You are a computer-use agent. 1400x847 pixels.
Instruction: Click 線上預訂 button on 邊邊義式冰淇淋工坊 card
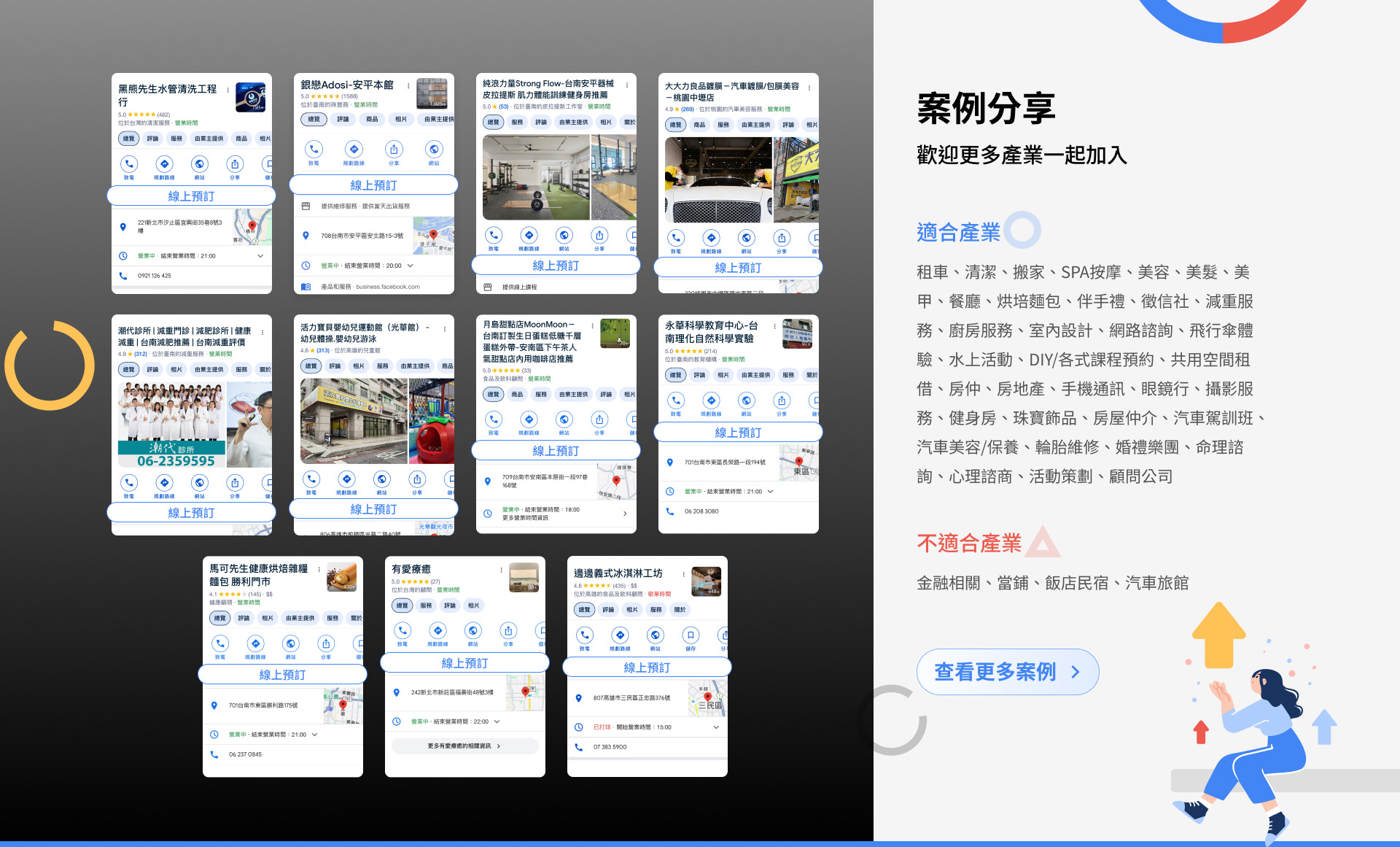[x=647, y=668]
